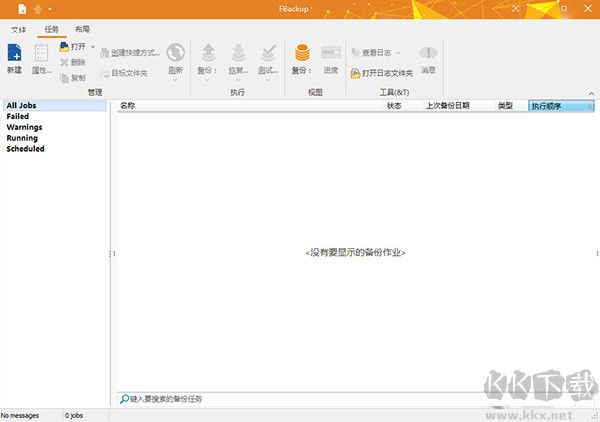The height and width of the screenshot is (422, 600).
Task: Click the No messages status text
Action: click(20, 415)
